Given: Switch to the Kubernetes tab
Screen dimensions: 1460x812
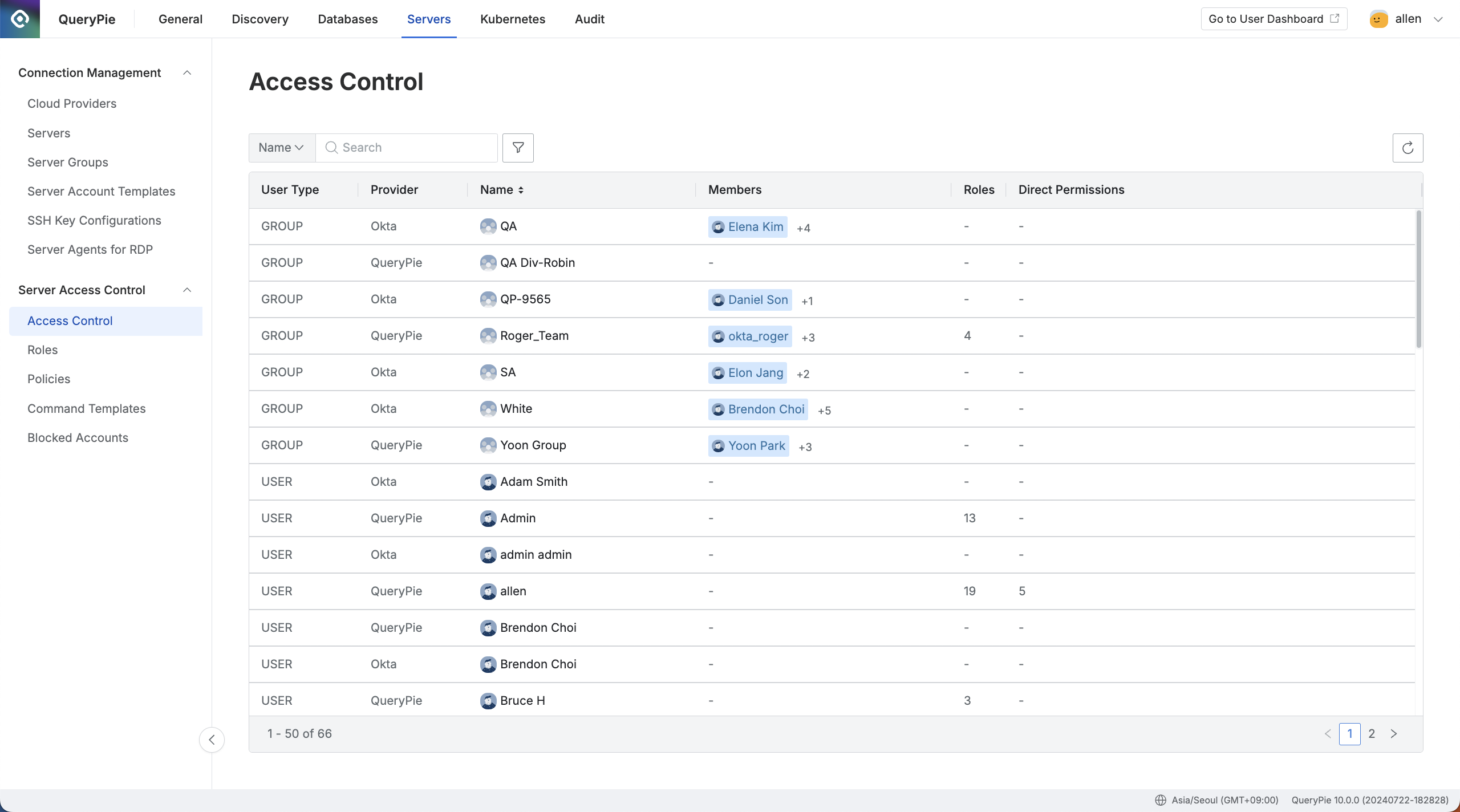Looking at the screenshot, I should (x=513, y=19).
